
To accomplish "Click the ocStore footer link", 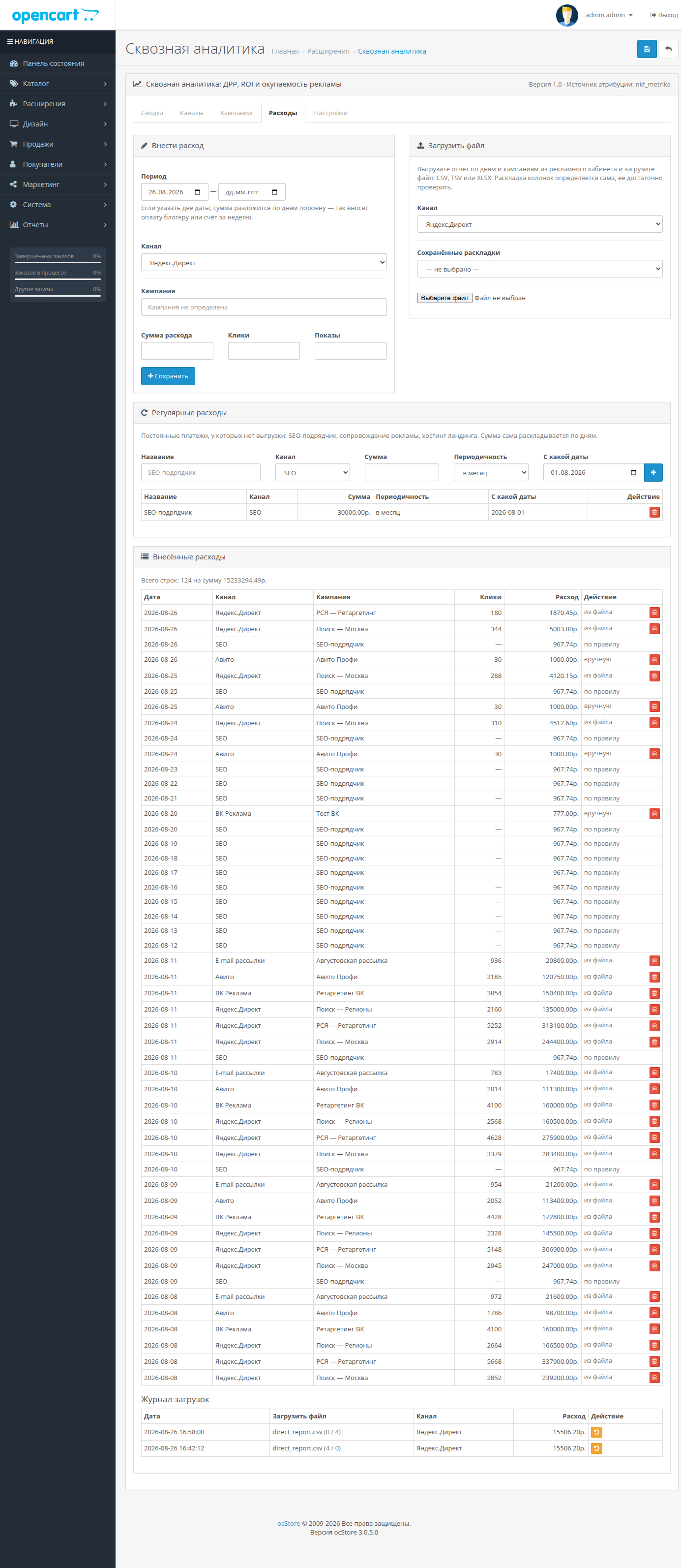I will (289, 1524).
